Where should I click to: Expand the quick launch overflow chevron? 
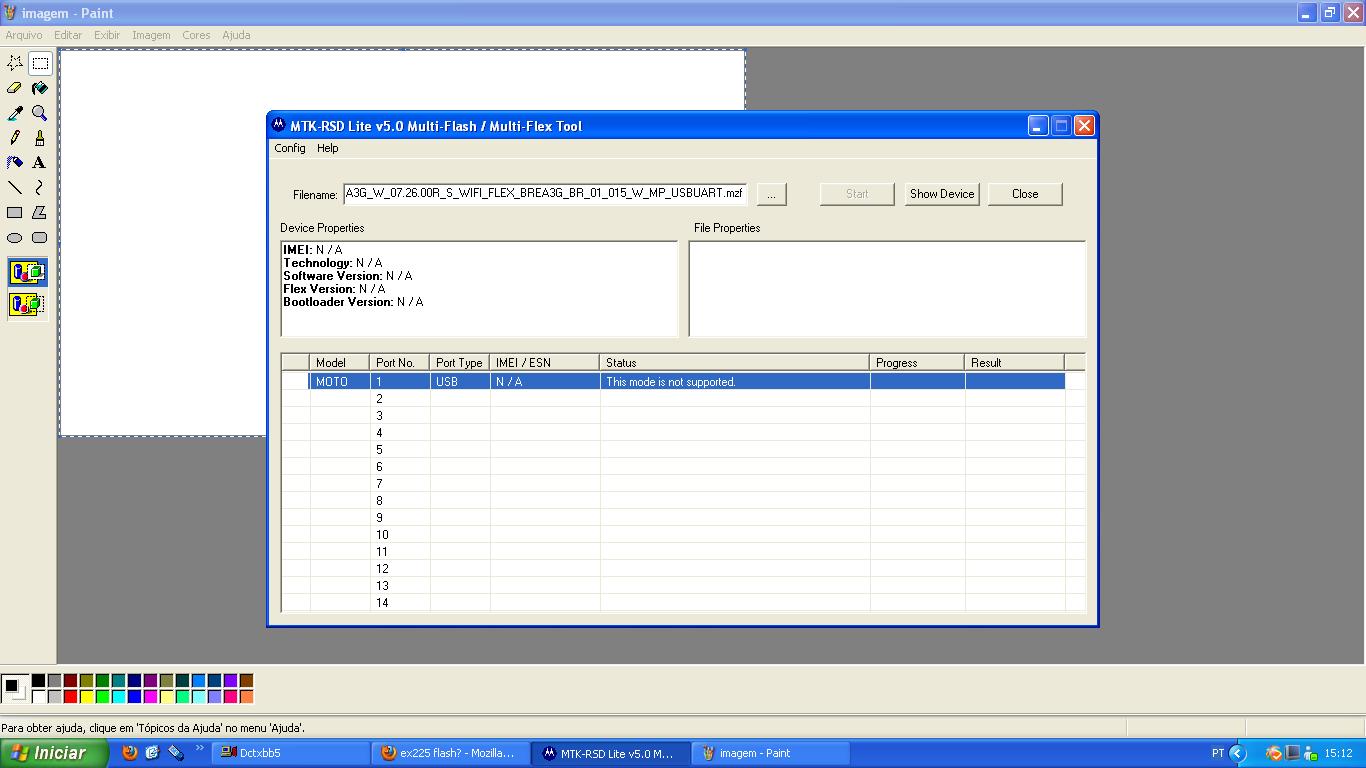[x=199, y=749]
